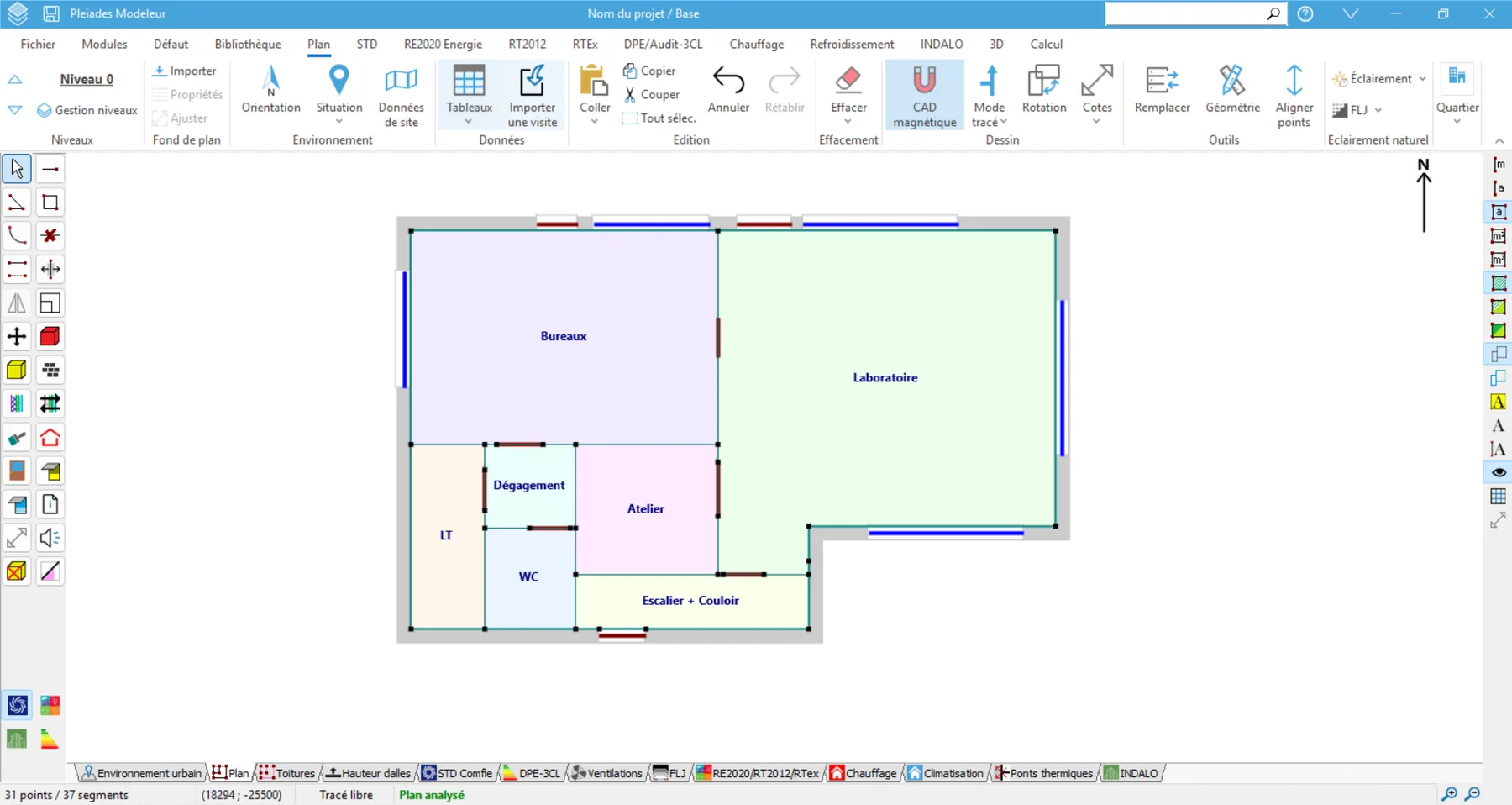Select the red cube tool

click(x=50, y=337)
